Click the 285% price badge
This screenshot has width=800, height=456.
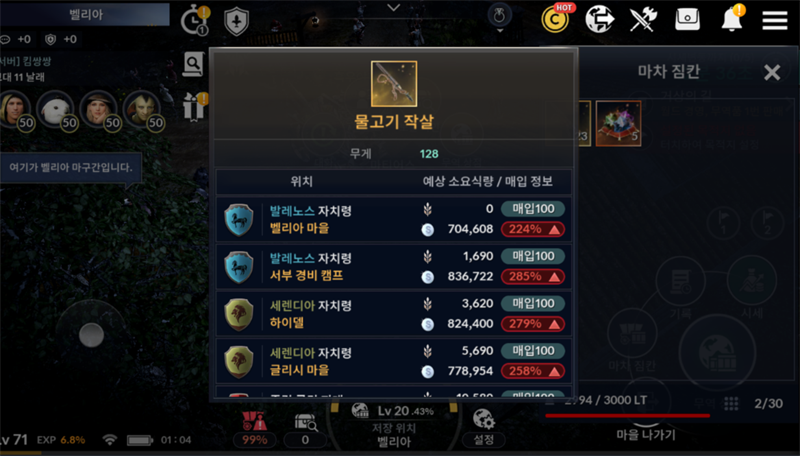[533, 276]
